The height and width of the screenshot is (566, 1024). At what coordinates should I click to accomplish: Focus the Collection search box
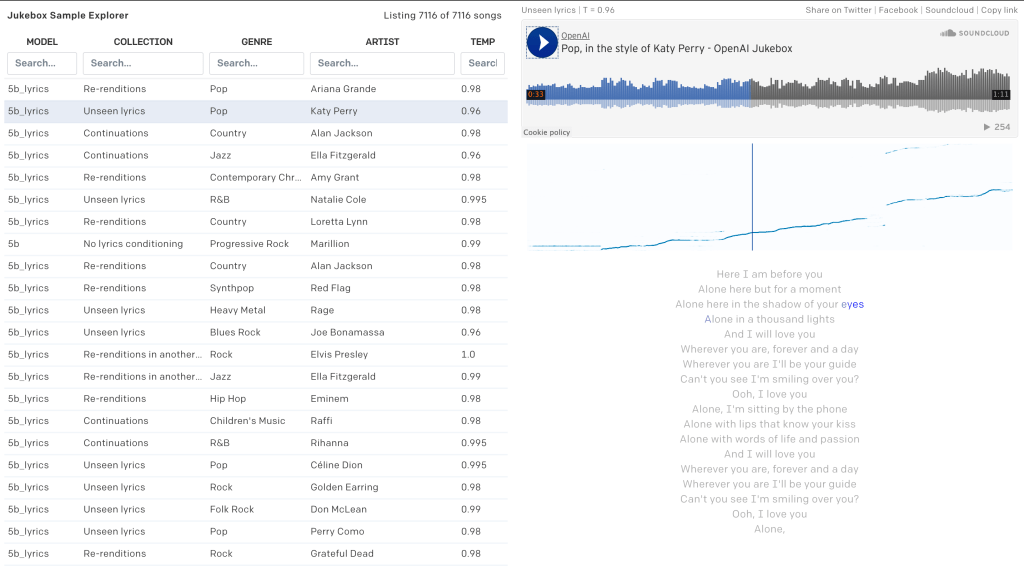tap(143, 63)
